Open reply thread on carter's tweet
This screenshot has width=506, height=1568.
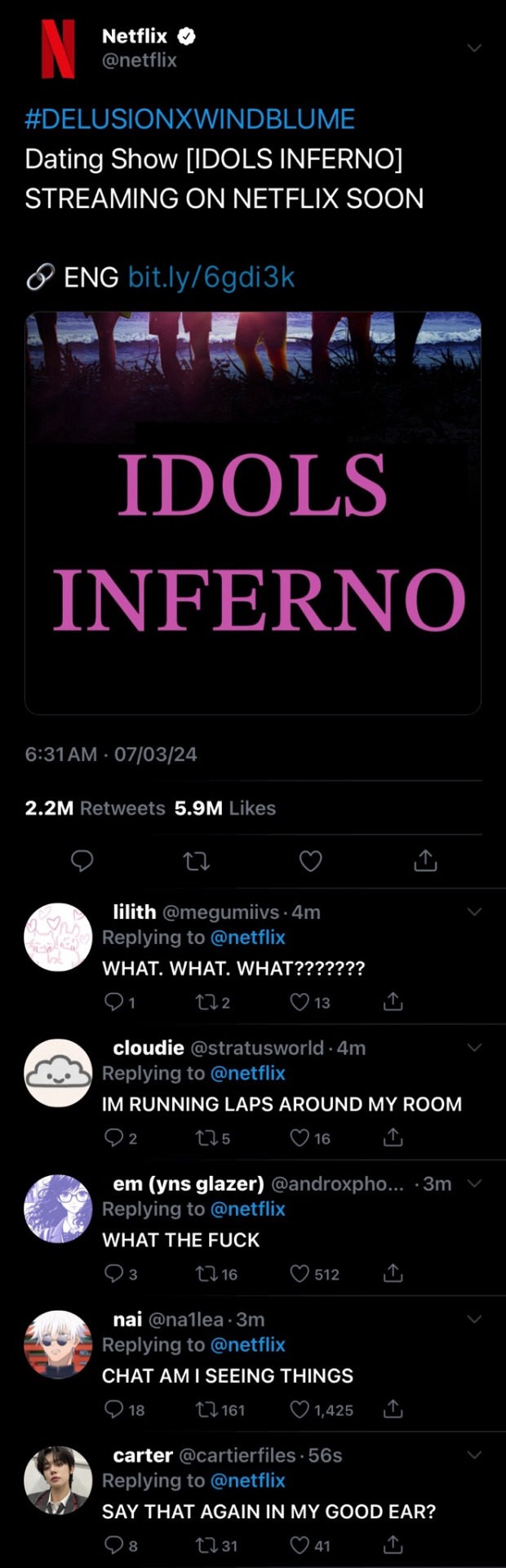tap(113, 1545)
